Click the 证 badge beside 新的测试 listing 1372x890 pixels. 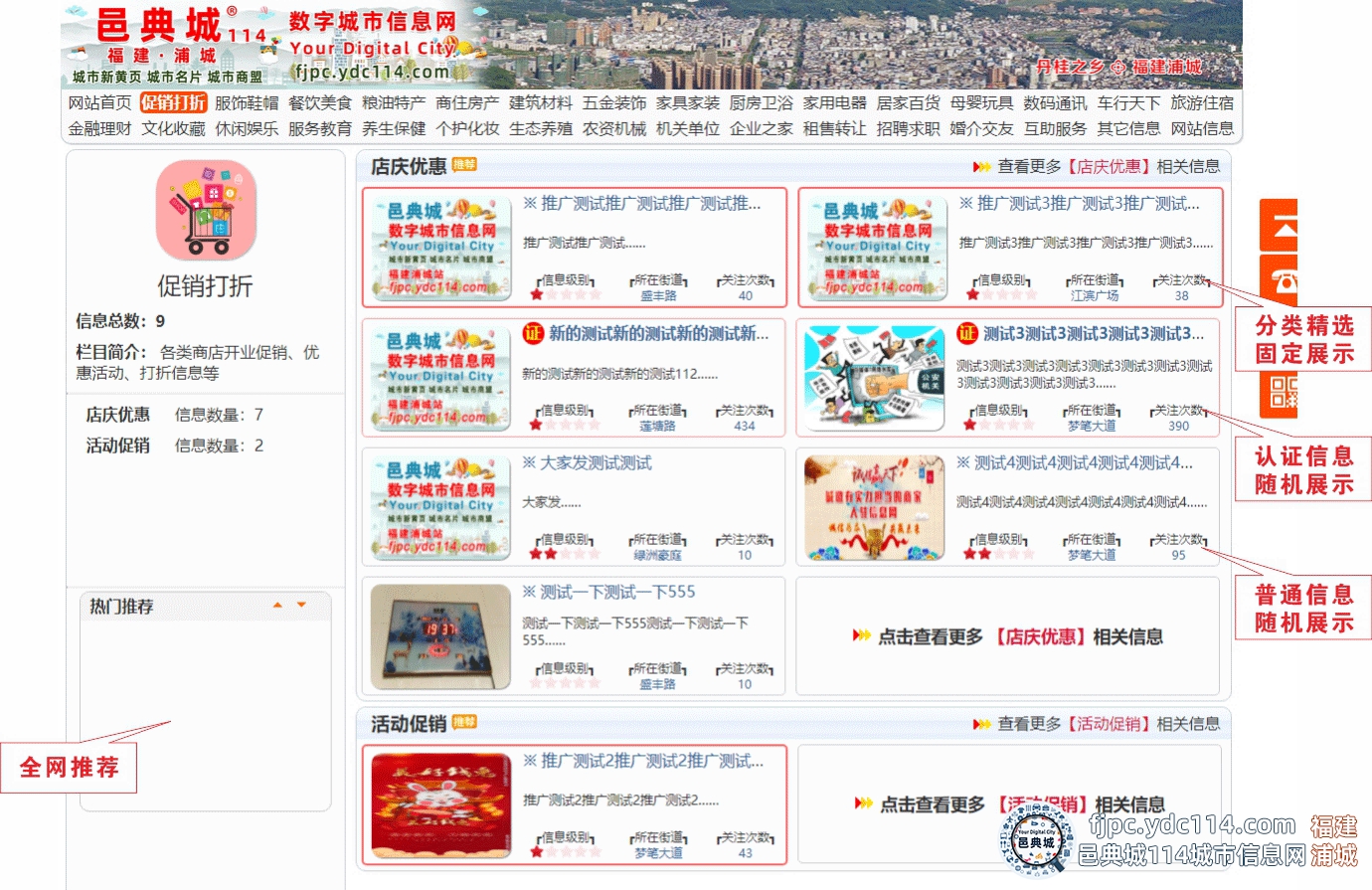533,334
